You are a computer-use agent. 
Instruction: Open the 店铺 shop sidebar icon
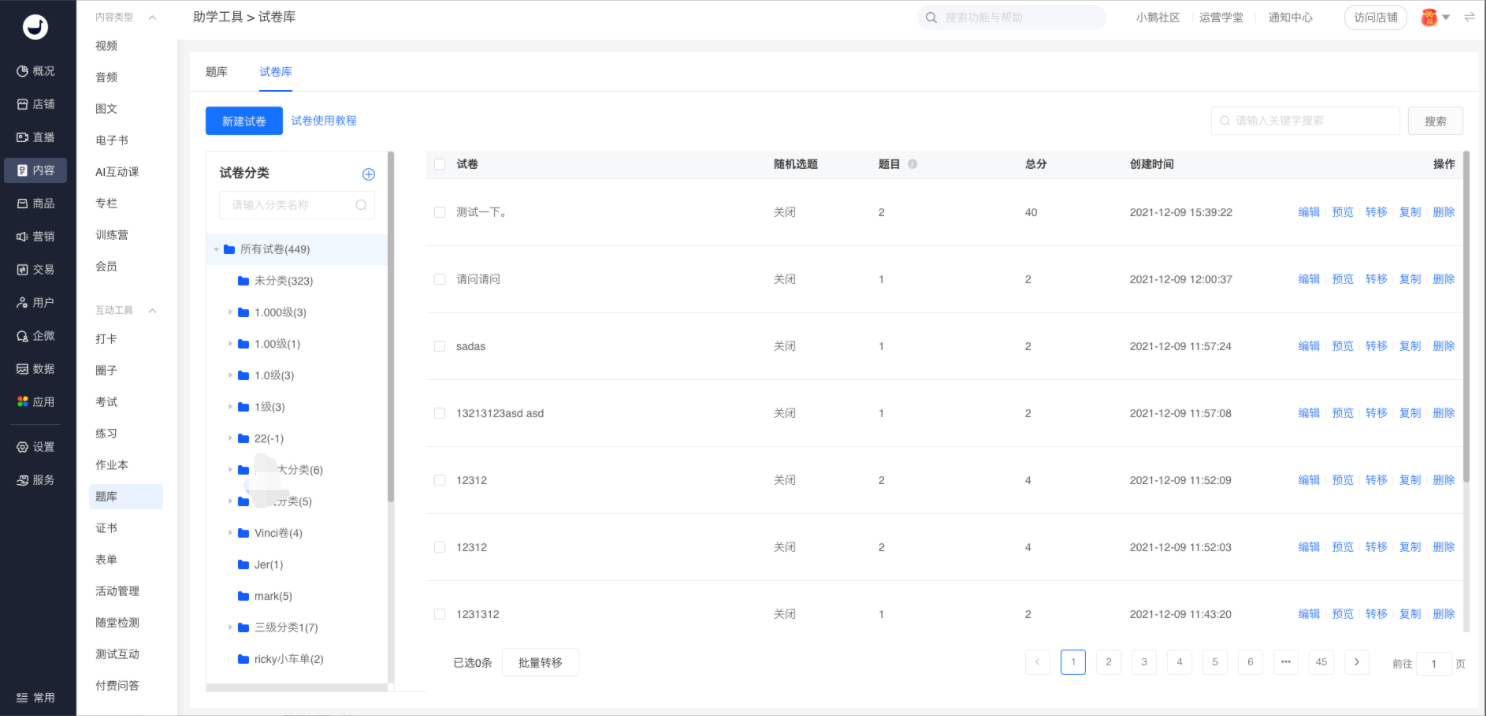23,104
